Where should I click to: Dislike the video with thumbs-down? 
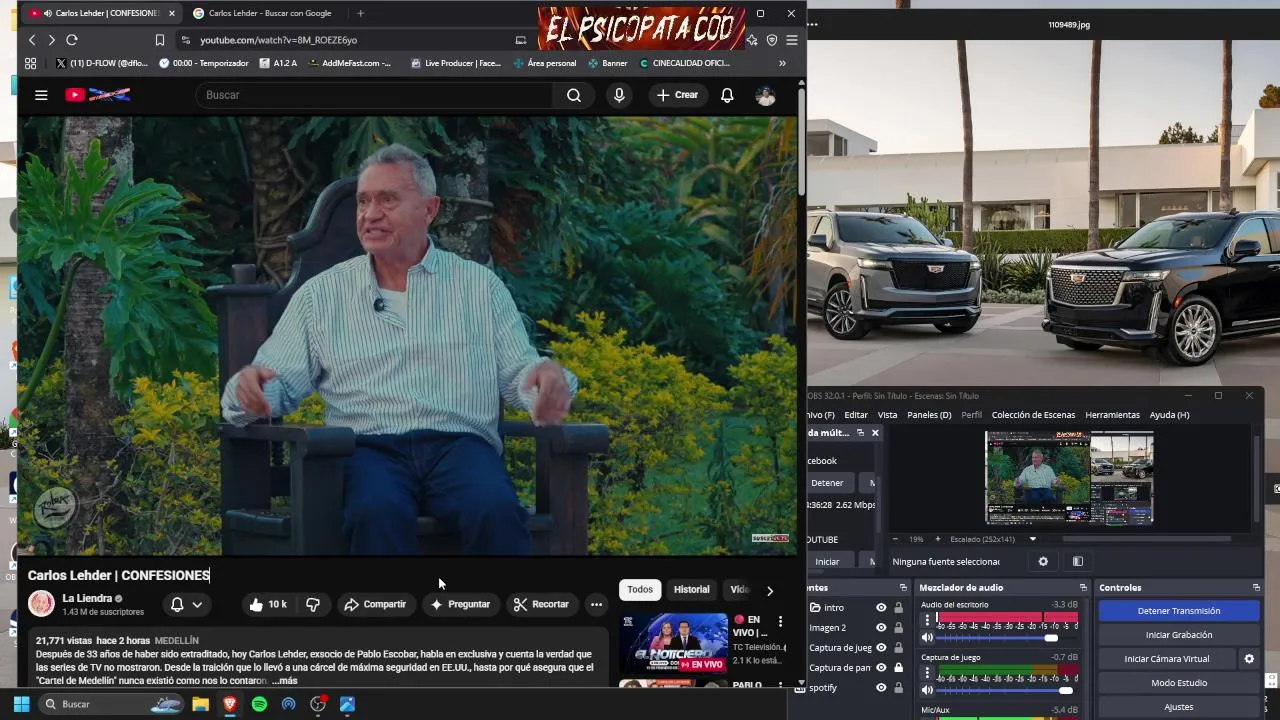point(313,604)
